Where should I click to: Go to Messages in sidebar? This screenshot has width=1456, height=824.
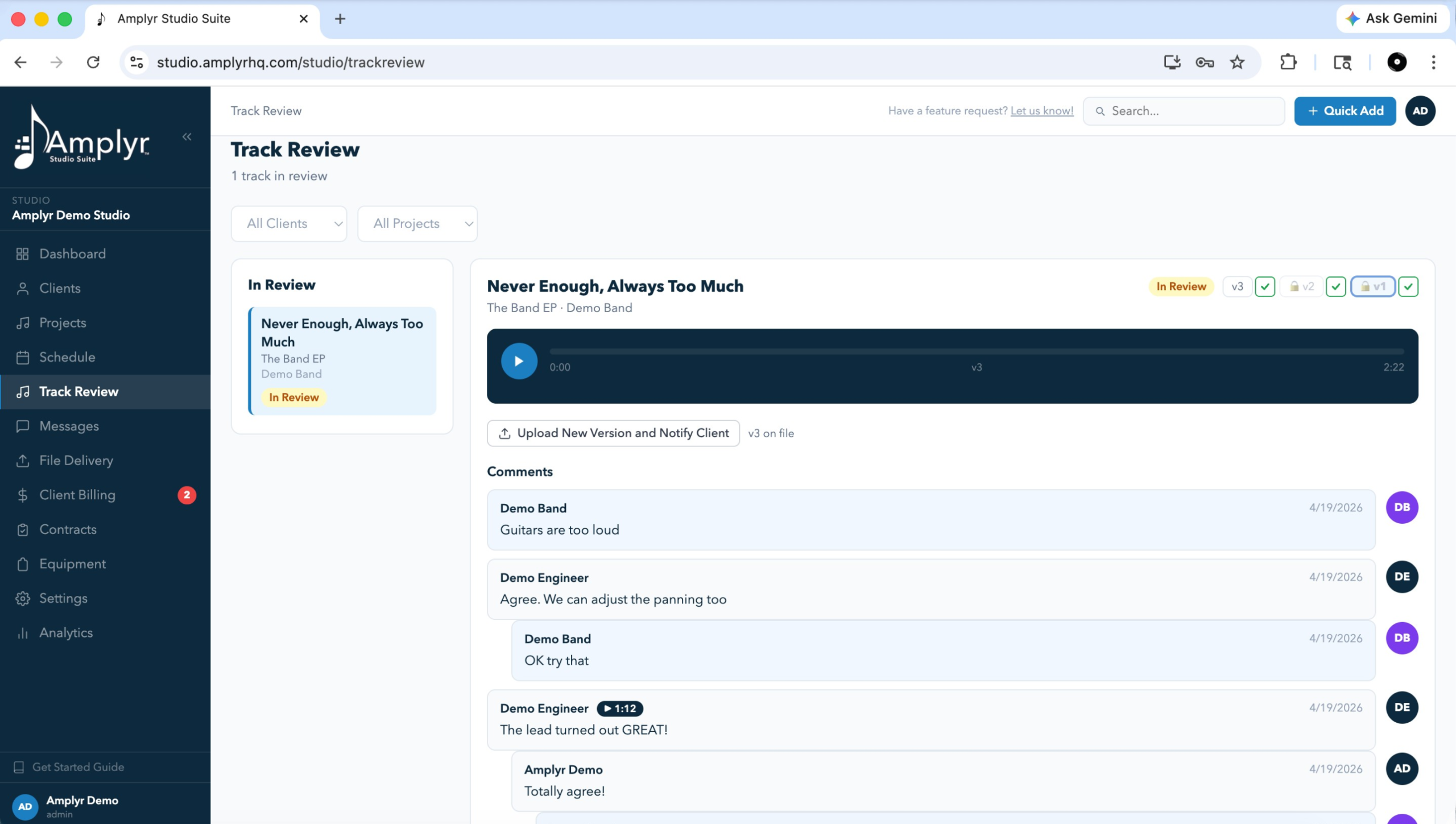69,426
